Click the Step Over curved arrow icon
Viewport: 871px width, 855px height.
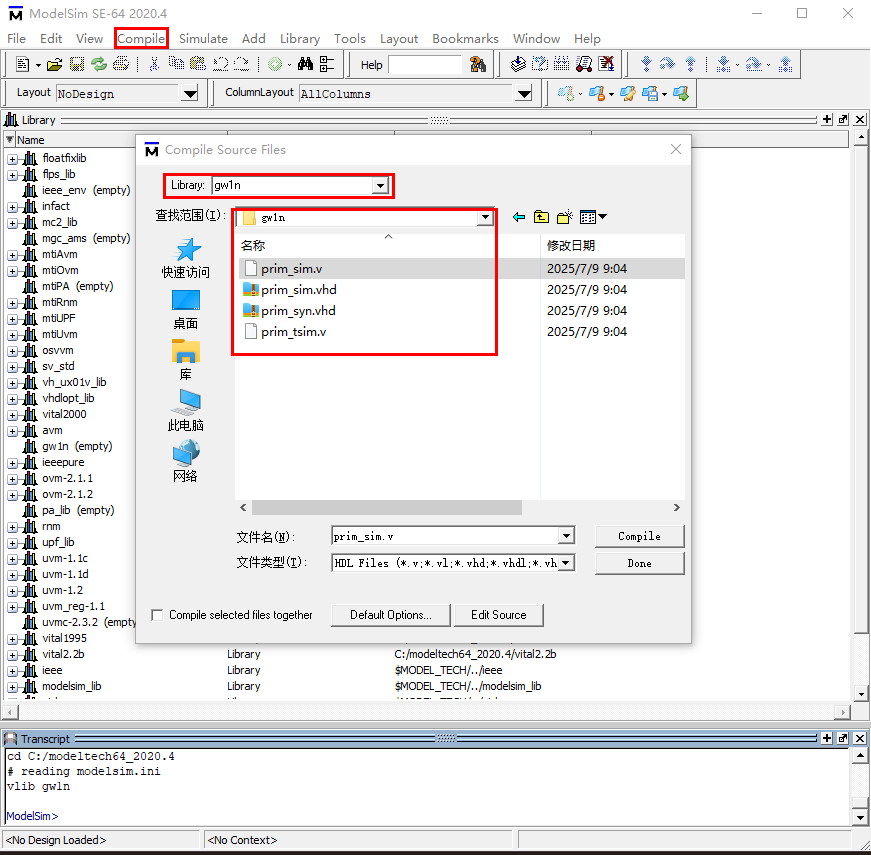[x=667, y=64]
